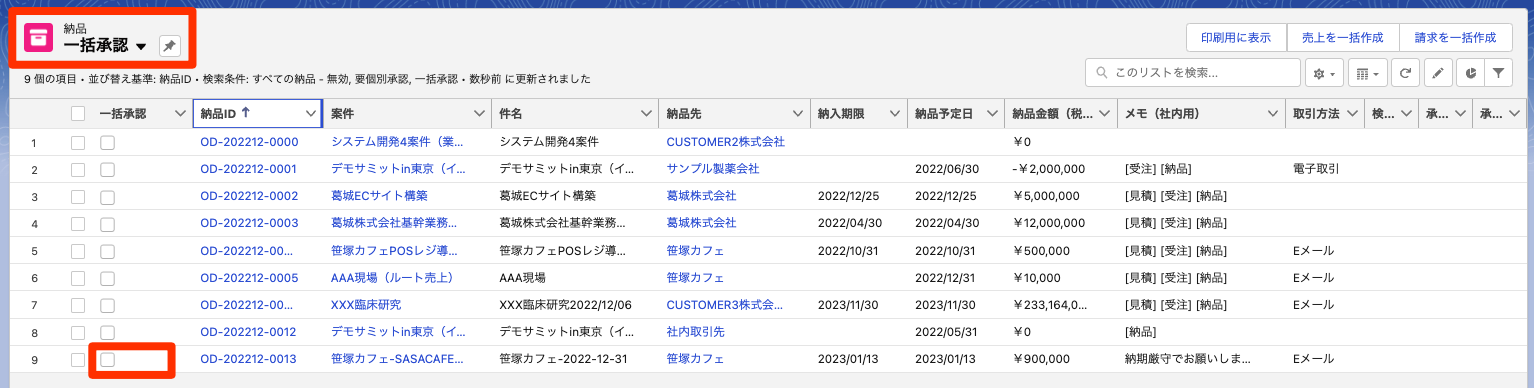
Task: Open the 社内取引先 account link
Action: 695,332
